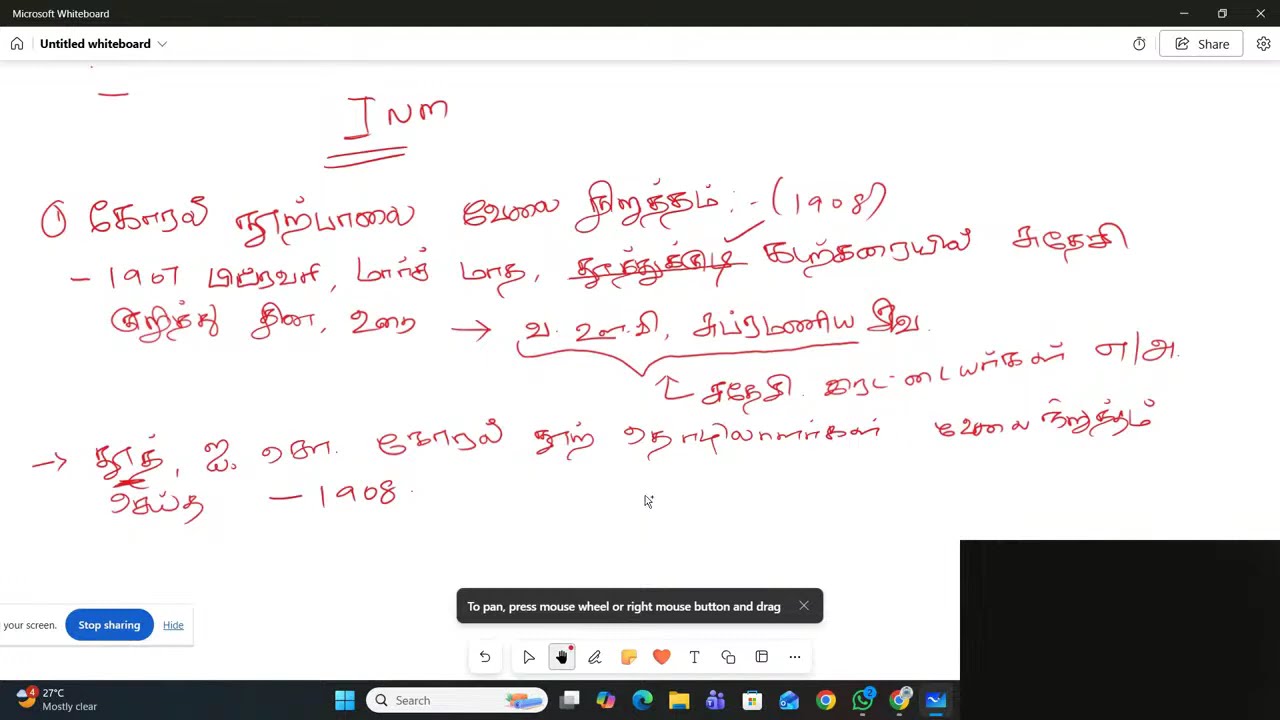Image resolution: width=1280 pixels, height=720 pixels.
Task: Click the Undo arrow button
Action: [485, 657]
